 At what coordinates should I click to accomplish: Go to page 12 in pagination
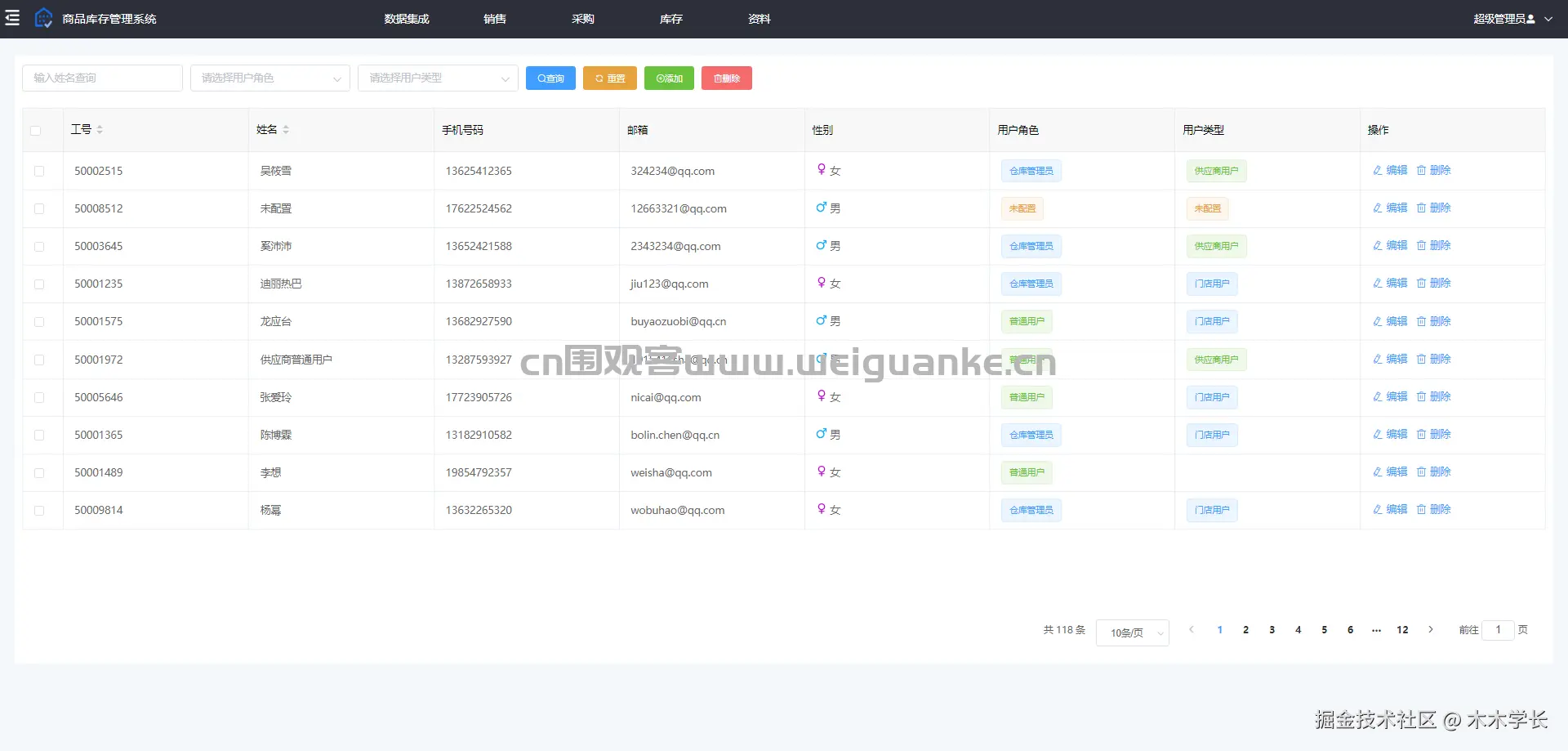[1402, 629]
